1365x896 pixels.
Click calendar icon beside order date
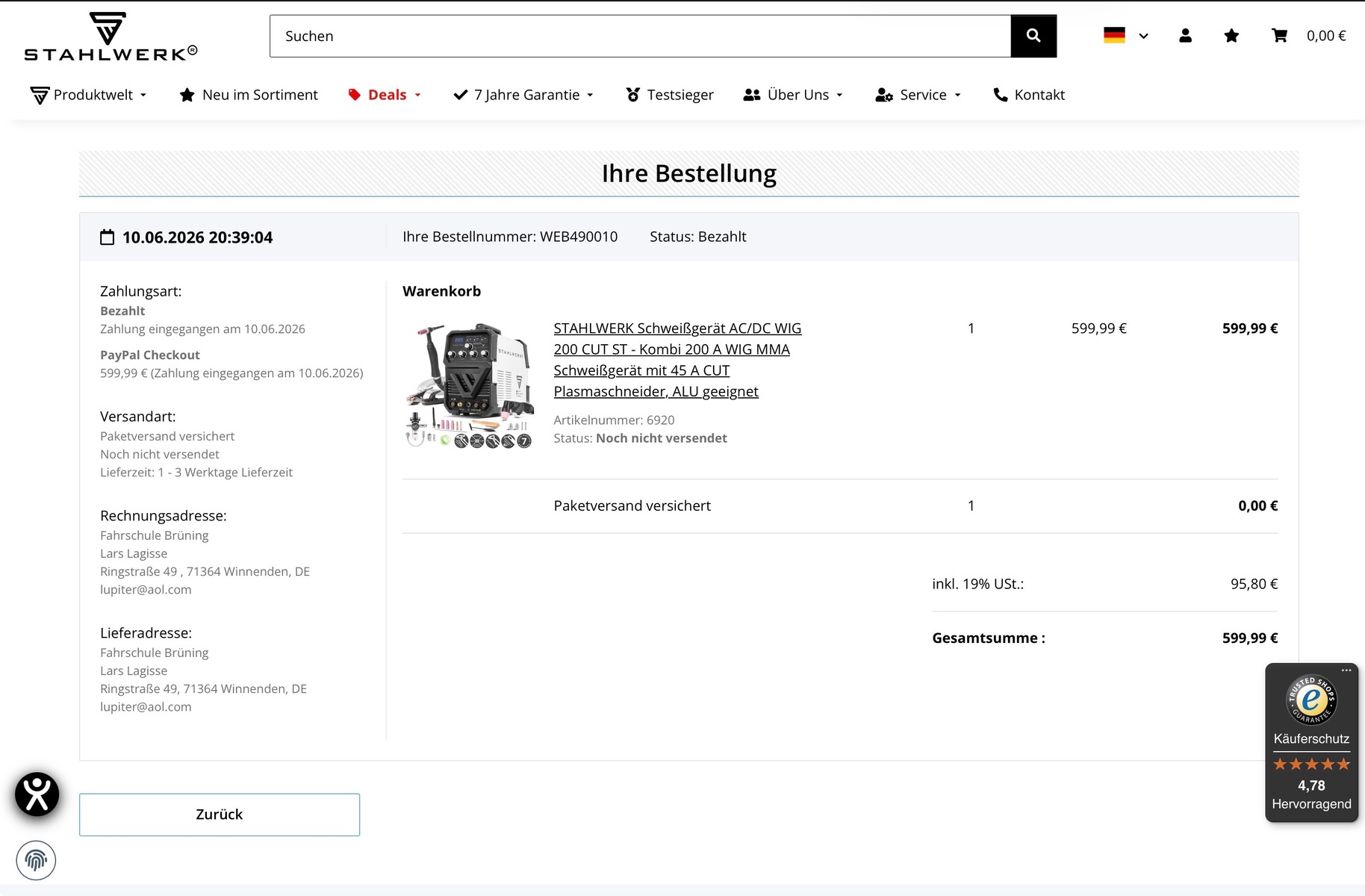[108, 237]
